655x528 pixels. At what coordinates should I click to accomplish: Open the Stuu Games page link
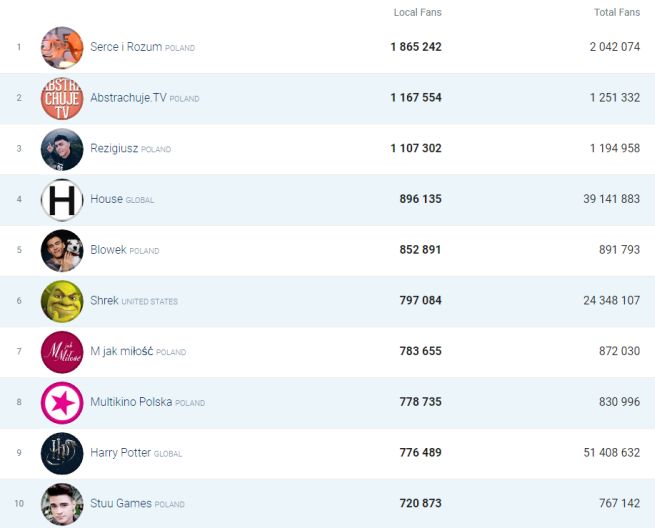coord(121,504)
